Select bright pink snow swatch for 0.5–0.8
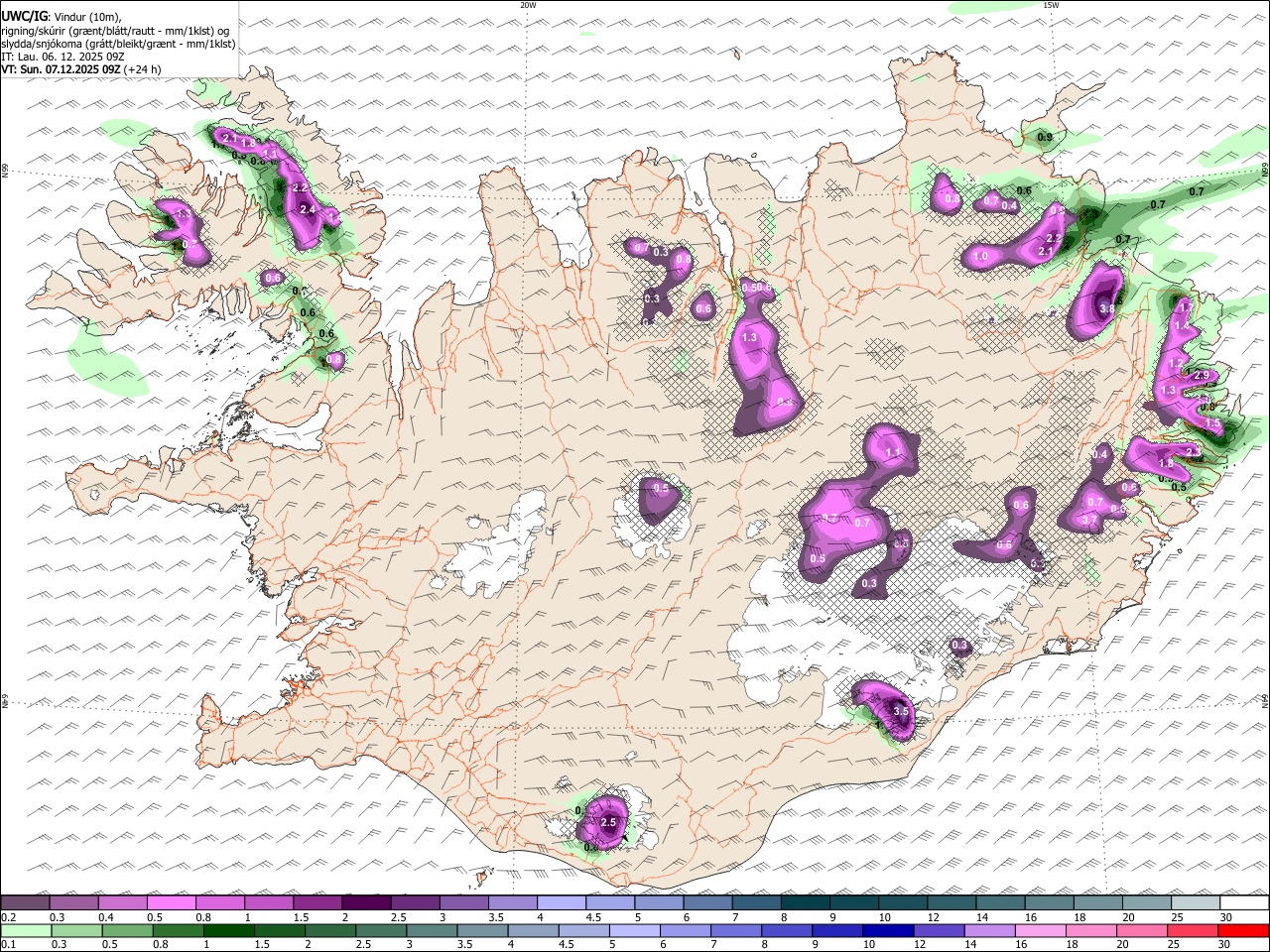Viewport: 1270px width, 952px height. click(x=171, y=903)
